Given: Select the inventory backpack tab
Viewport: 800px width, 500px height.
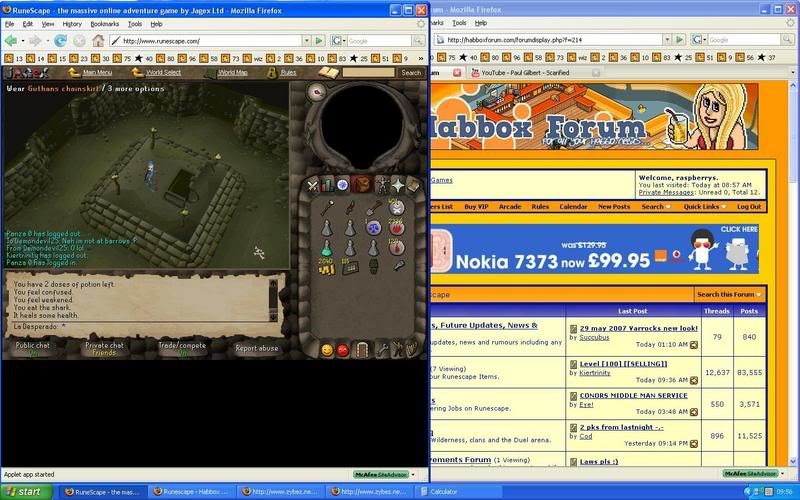Looking at the screenshot, I should [x=362, y=184].
